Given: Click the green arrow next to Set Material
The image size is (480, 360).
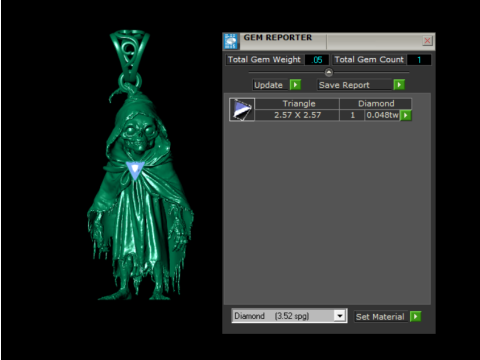Looking at the screenshot, I should 415,316.
